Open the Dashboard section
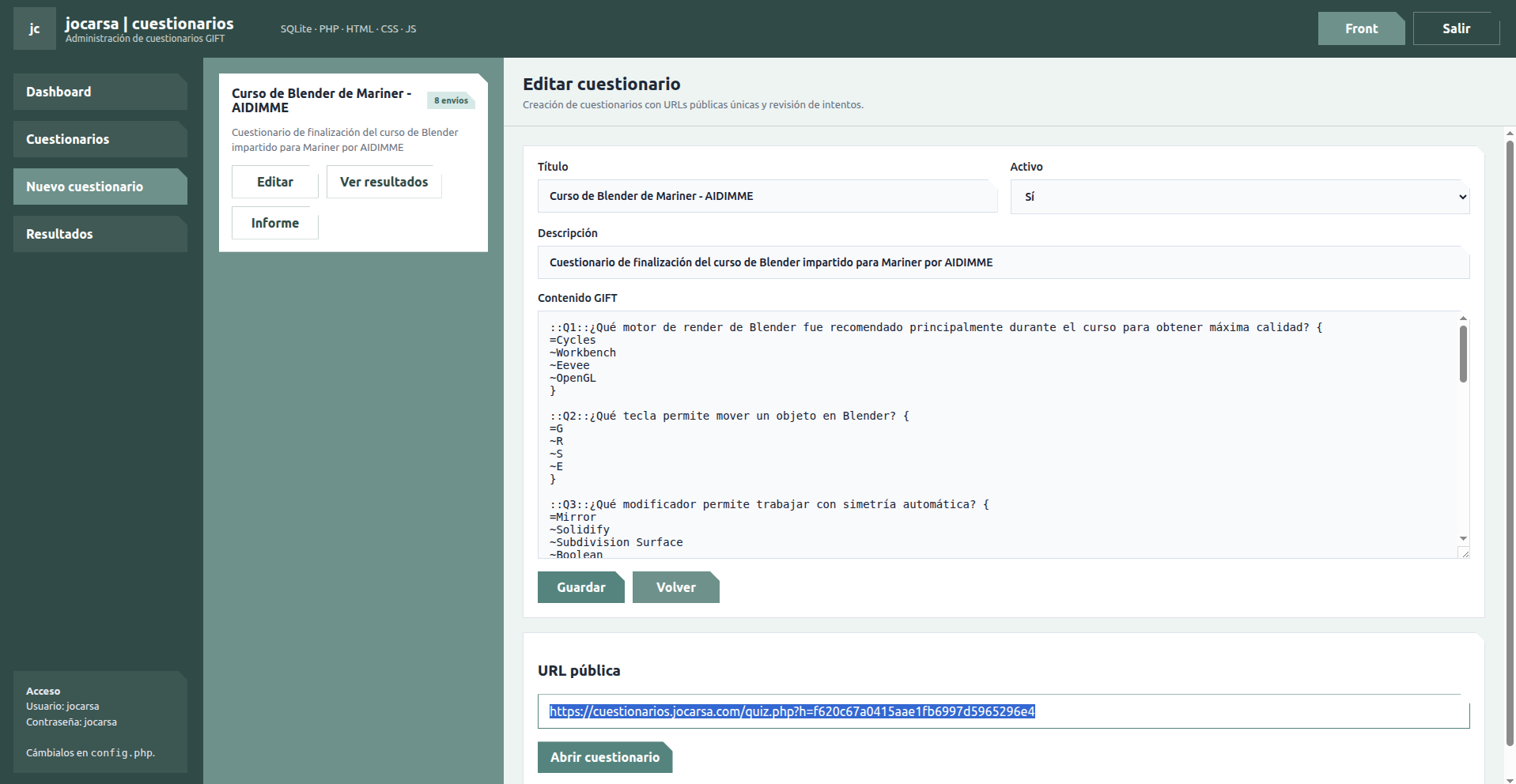1516x784 pixels. [100, 92]
